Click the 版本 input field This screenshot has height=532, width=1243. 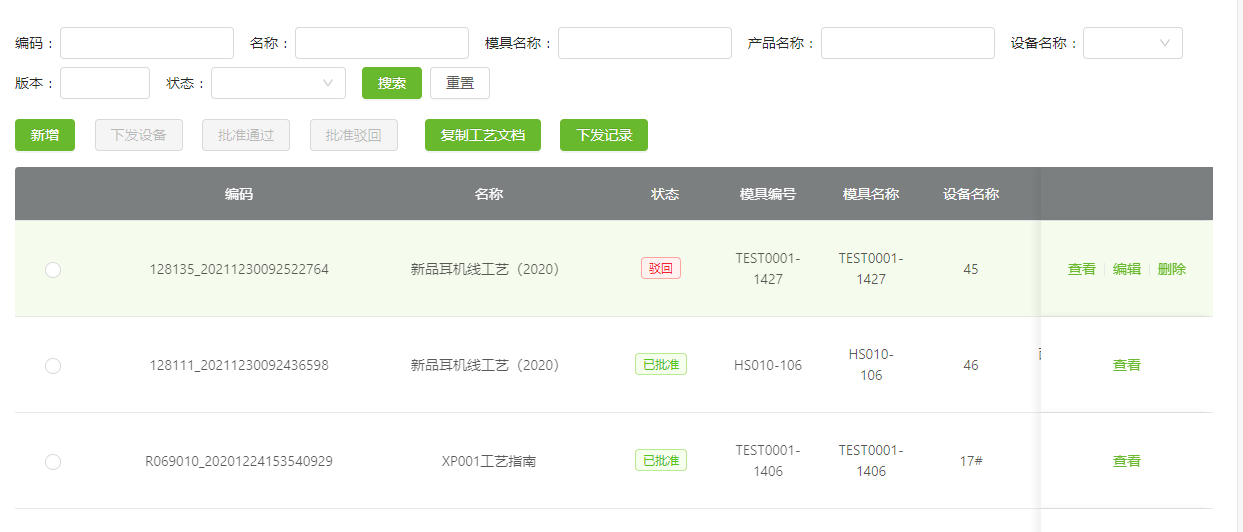coord(105,83)
